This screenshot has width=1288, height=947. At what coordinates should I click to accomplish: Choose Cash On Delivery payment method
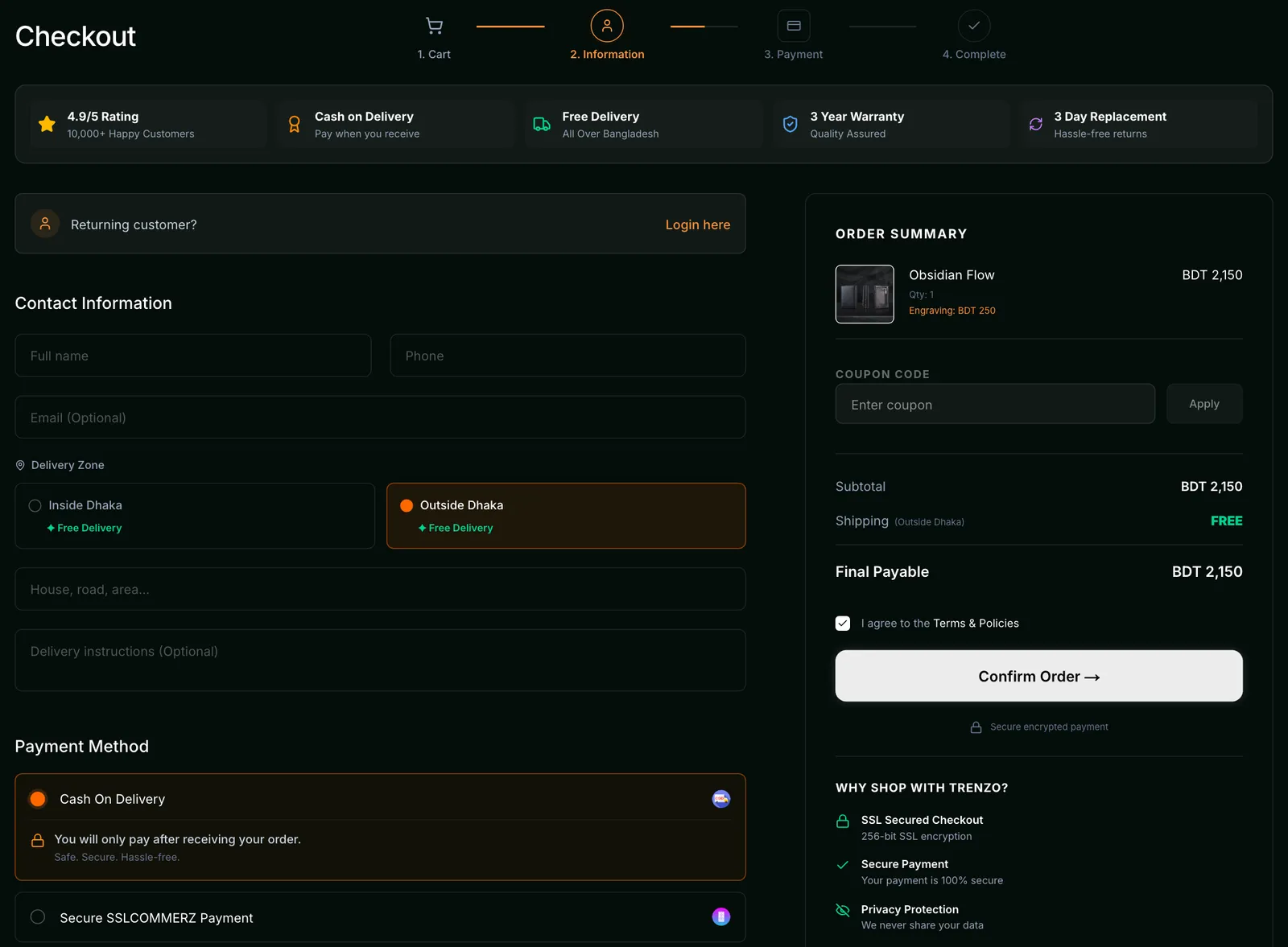(x=380, y=799)
